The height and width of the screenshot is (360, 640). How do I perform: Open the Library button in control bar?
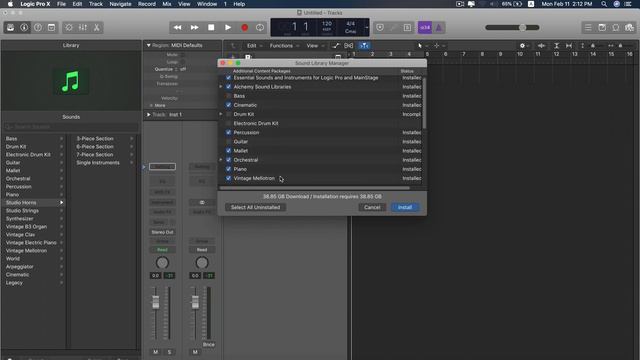tap(11, 27)
